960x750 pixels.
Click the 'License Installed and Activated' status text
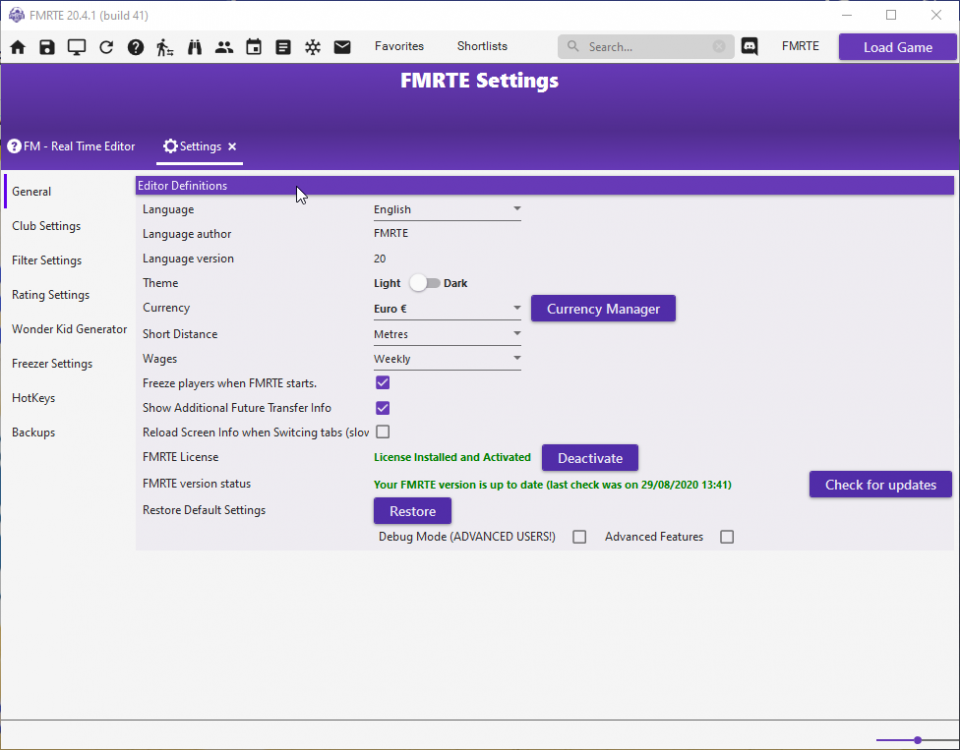(x=452, y=457)
